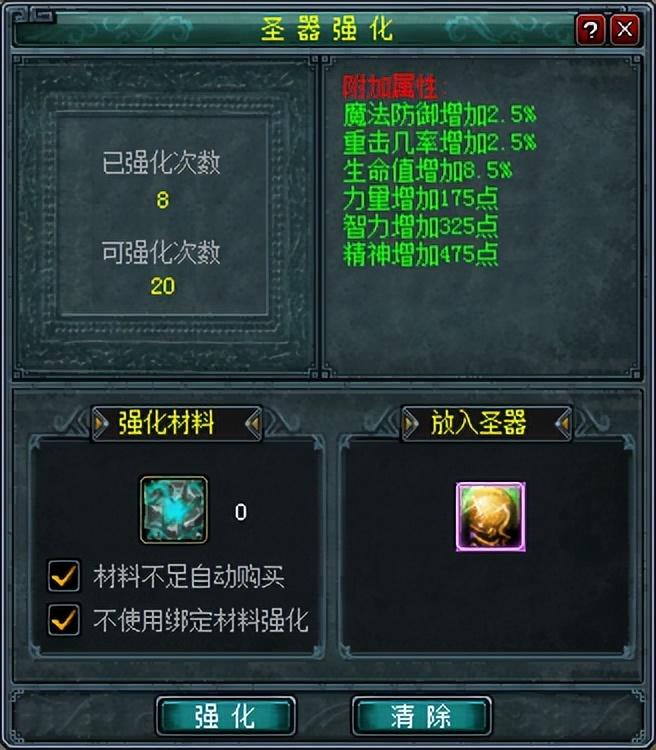The width and height of the screenshot is (656, 750).
Task: Select the cyan enhancement material icon
Action: 174,510
